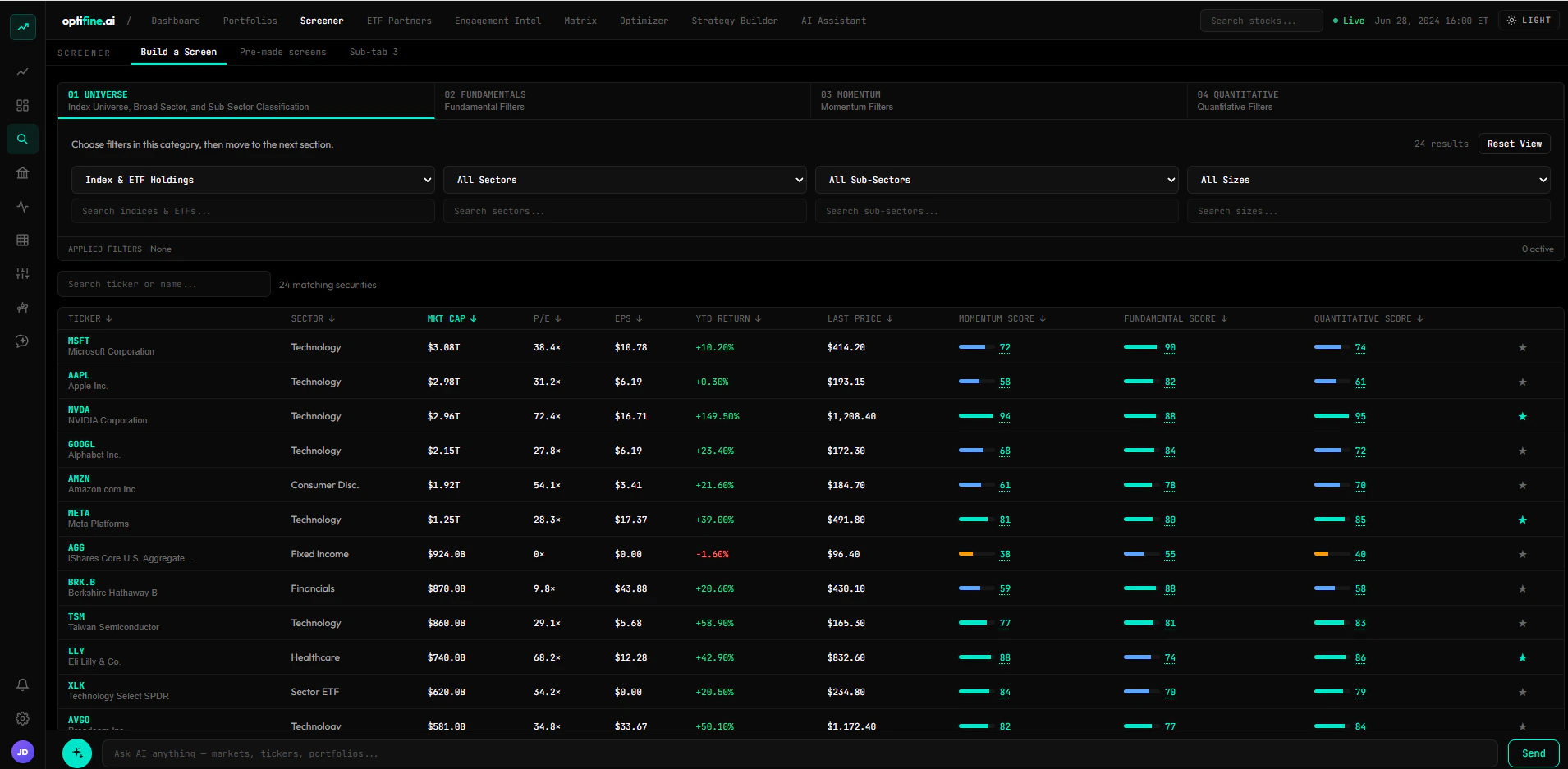Expand the Index & ETF Holdings dropdown

coord(253,180)
